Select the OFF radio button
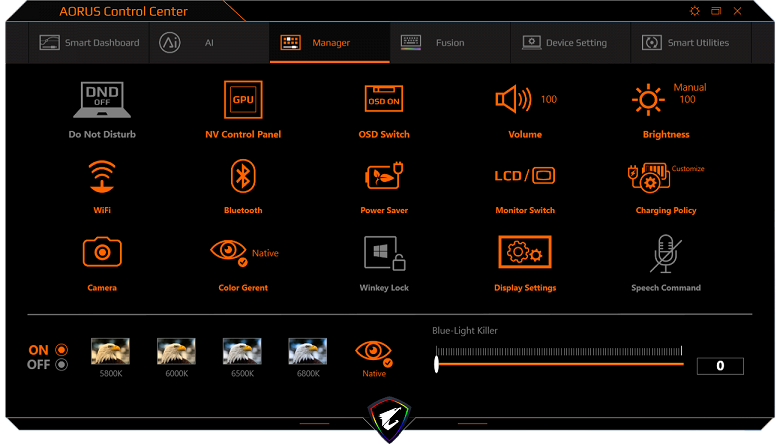 coord(62,364)
